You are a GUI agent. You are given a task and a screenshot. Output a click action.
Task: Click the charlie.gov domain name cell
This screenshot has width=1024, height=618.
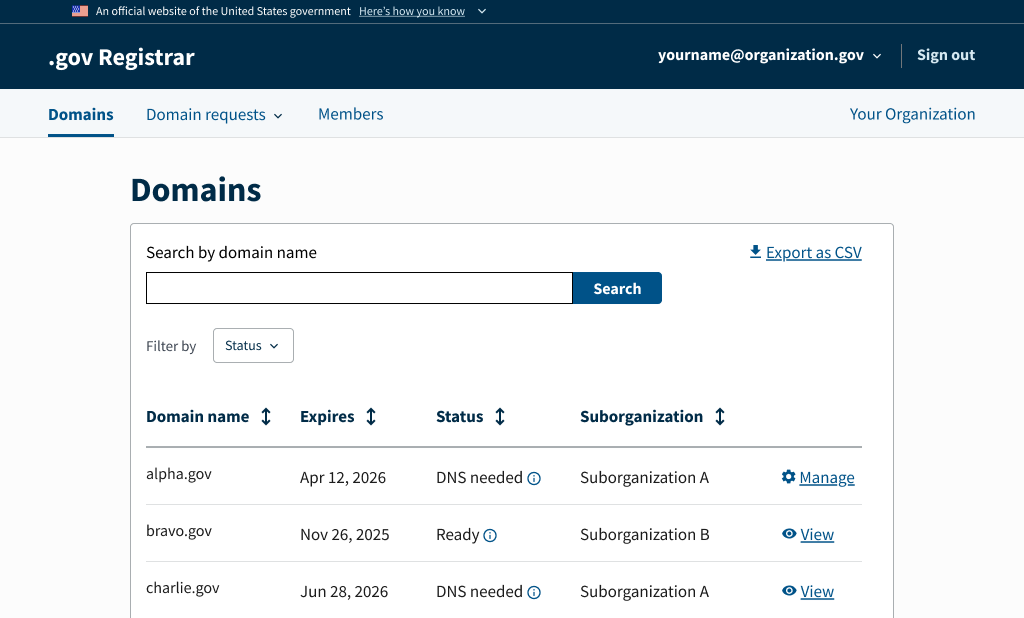click(x=183, y=588)
